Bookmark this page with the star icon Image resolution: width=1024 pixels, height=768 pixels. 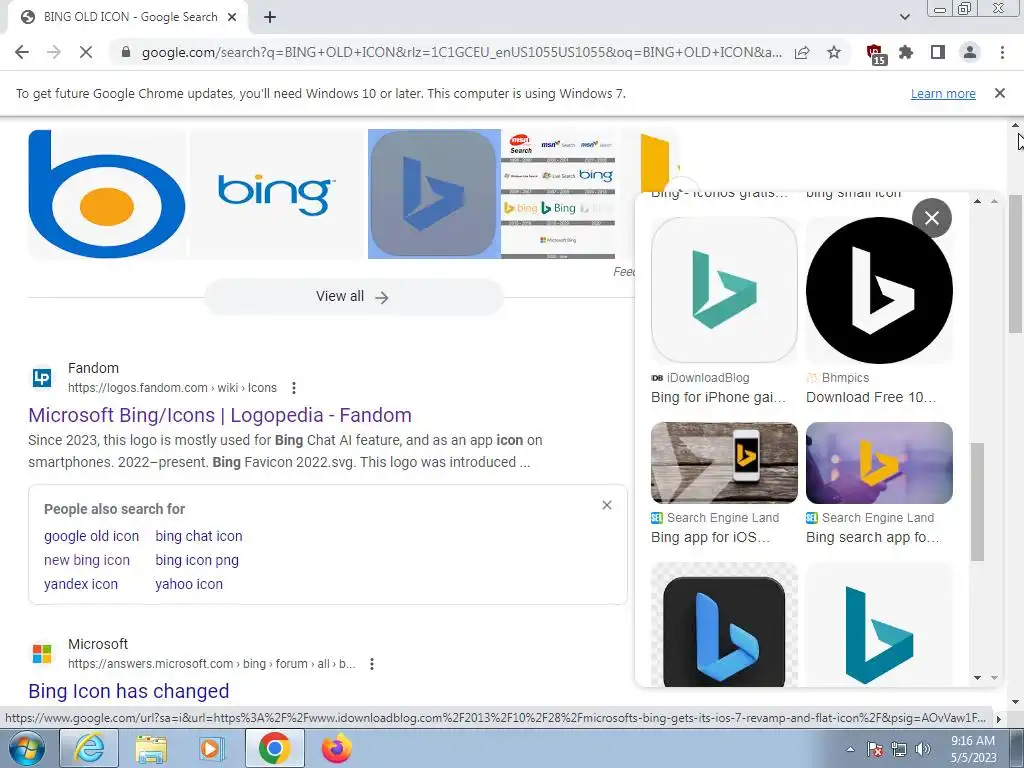point(834,52)
